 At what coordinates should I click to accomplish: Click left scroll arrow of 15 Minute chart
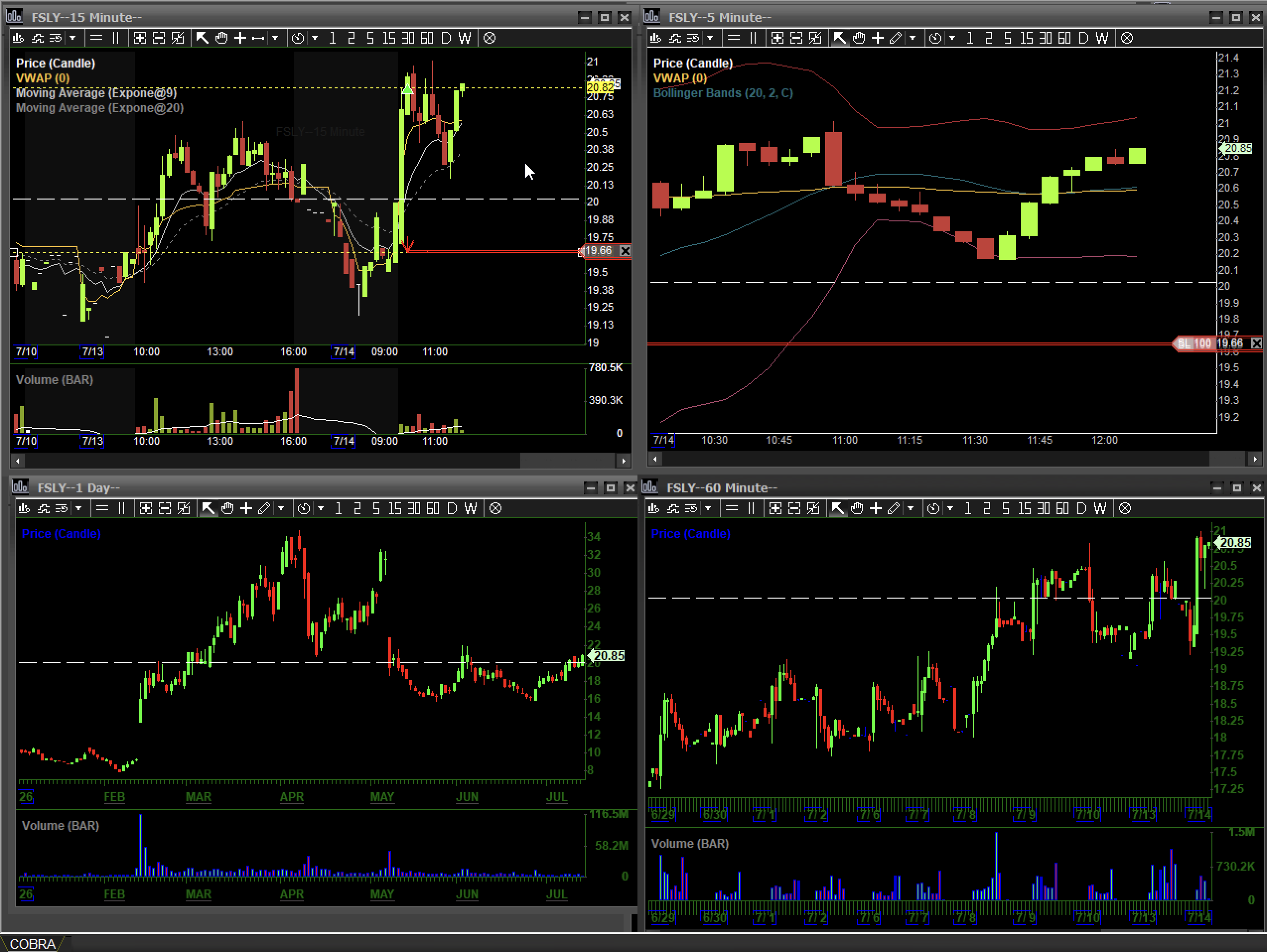pyautogui.click(x=18, y=460)
